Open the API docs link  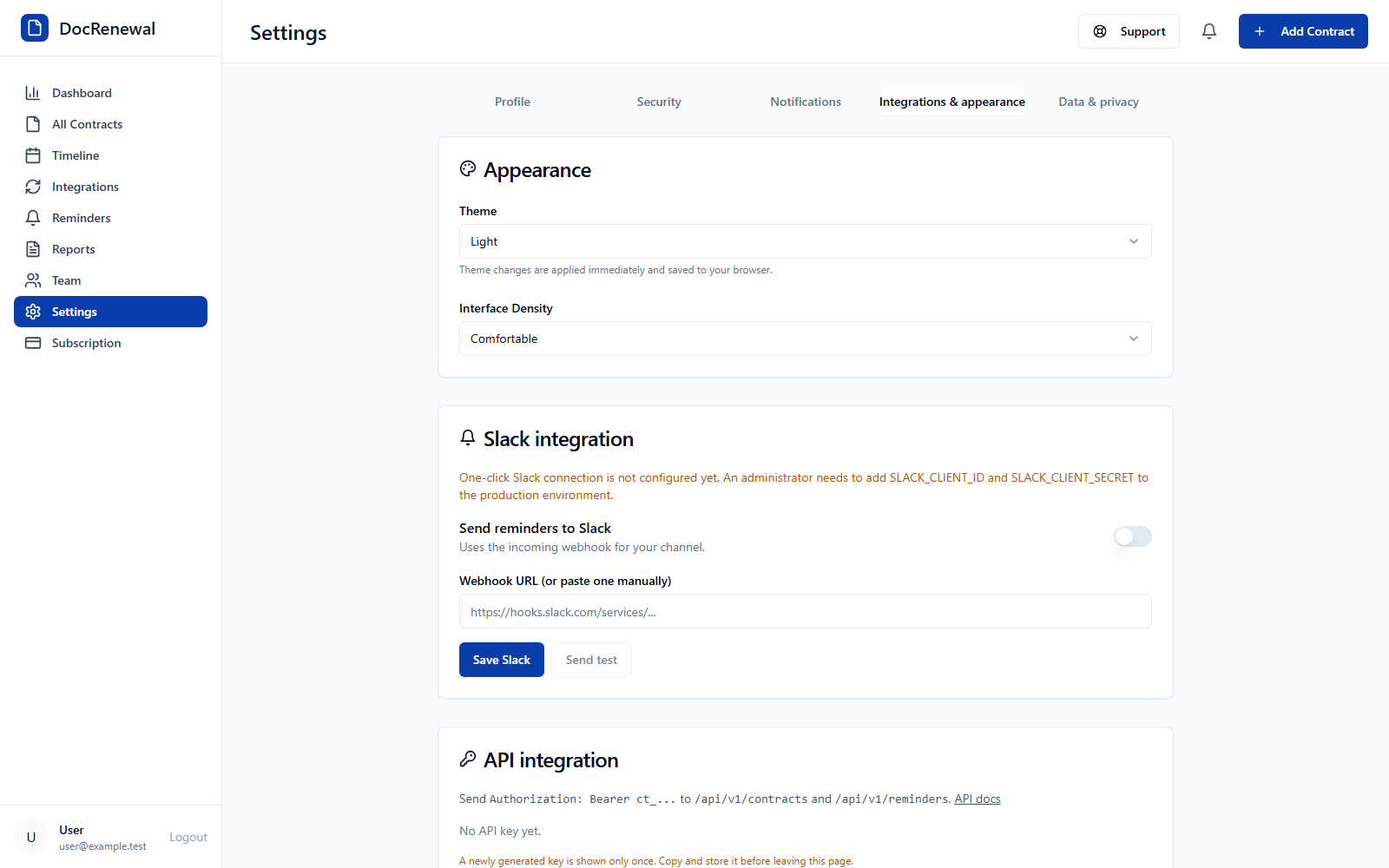[x=978, y=799]
